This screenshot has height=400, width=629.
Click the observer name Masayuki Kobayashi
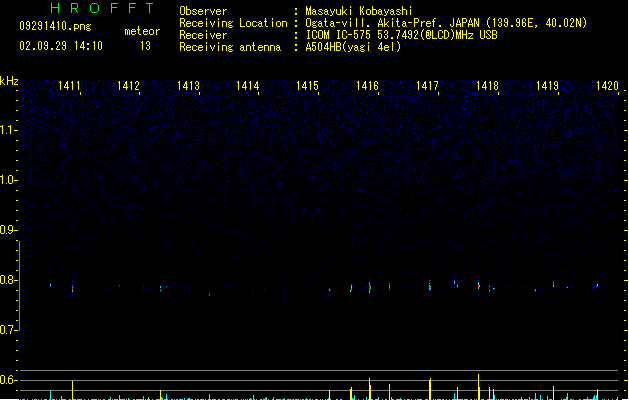(359, 11)
